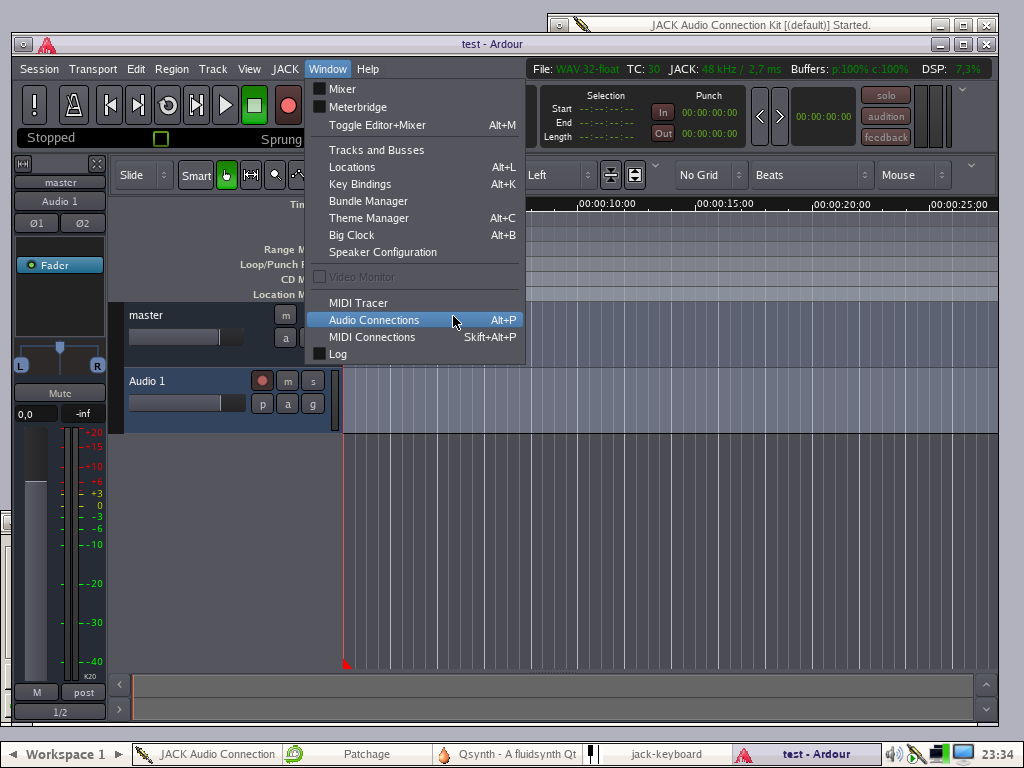Toggle the metronome click icon

pyautogui.click(x=74, y=104)
